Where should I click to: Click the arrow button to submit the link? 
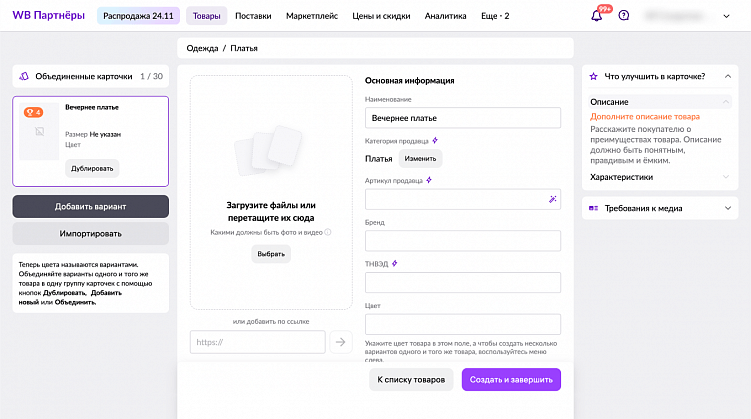tap(341, 342)
